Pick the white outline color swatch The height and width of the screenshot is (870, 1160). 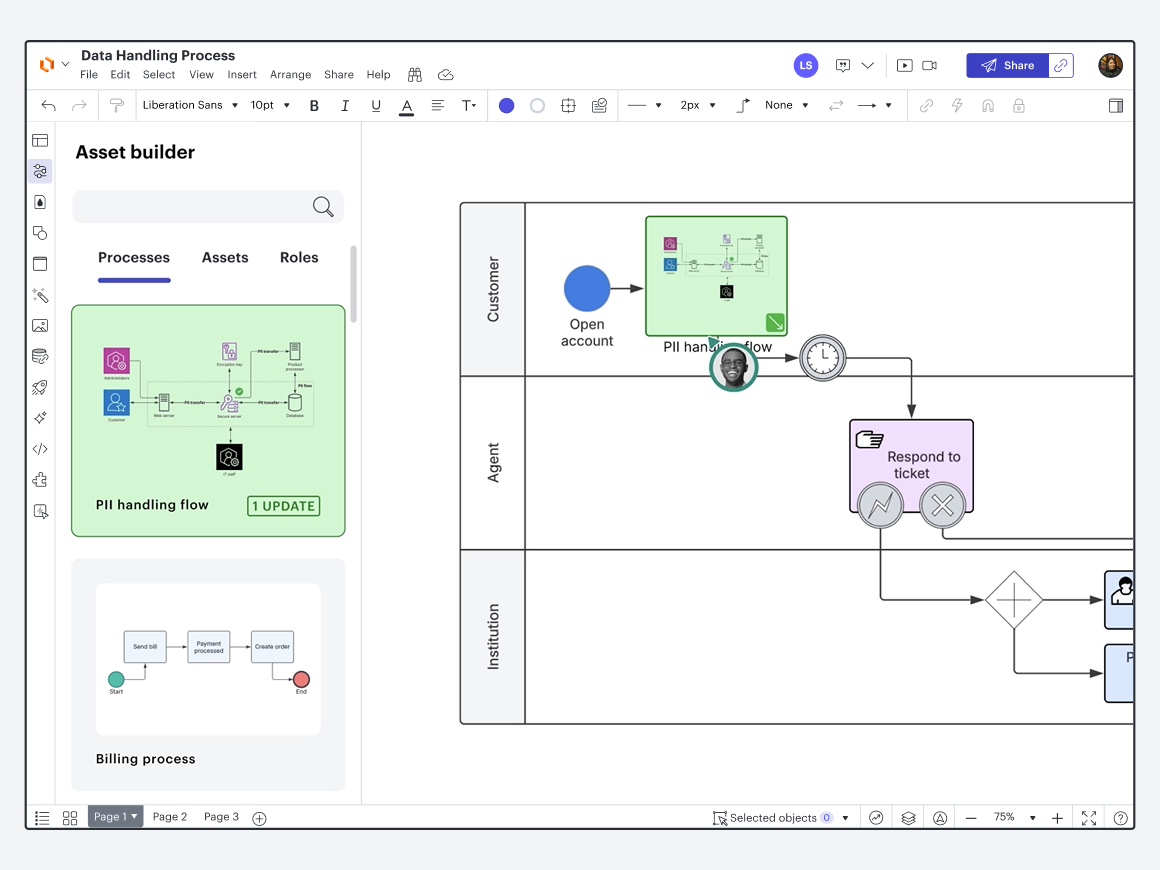click(538, 106)
